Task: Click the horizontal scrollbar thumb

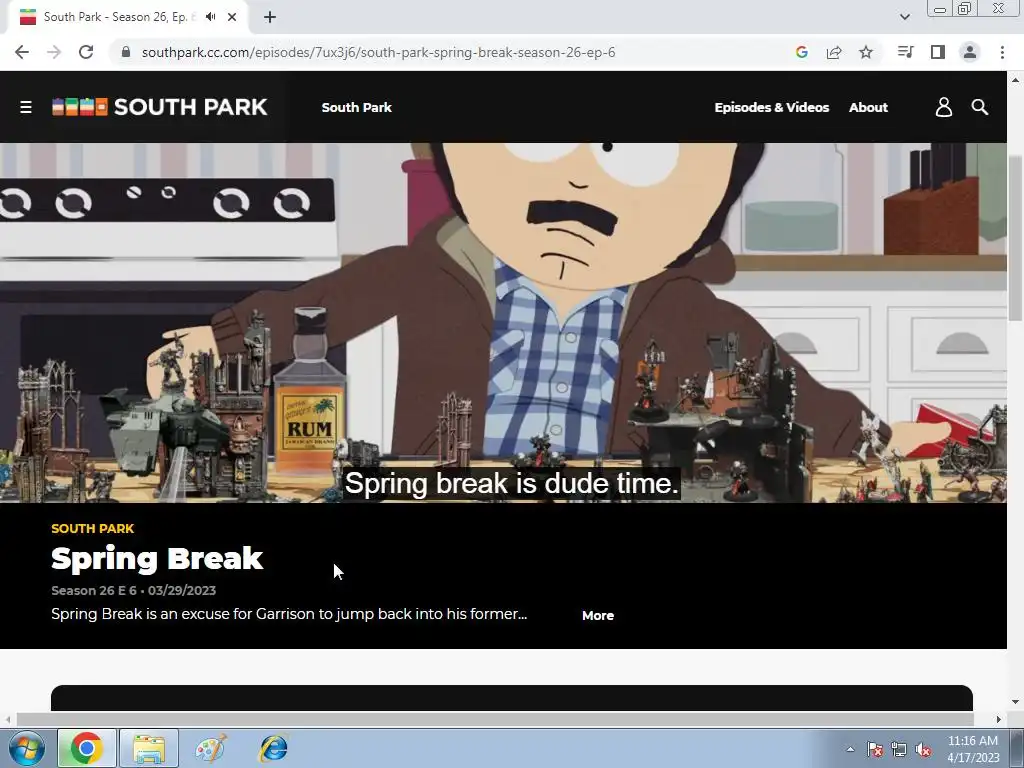Action: (x=495, y=719)
